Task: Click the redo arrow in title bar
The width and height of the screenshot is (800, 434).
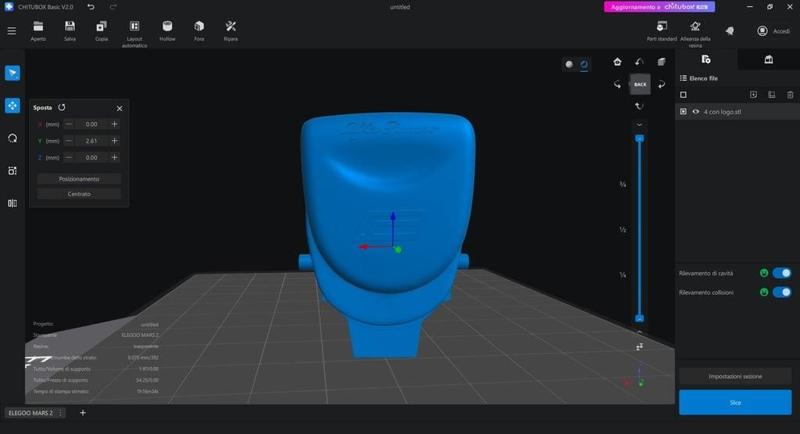Action: (113, 7)
